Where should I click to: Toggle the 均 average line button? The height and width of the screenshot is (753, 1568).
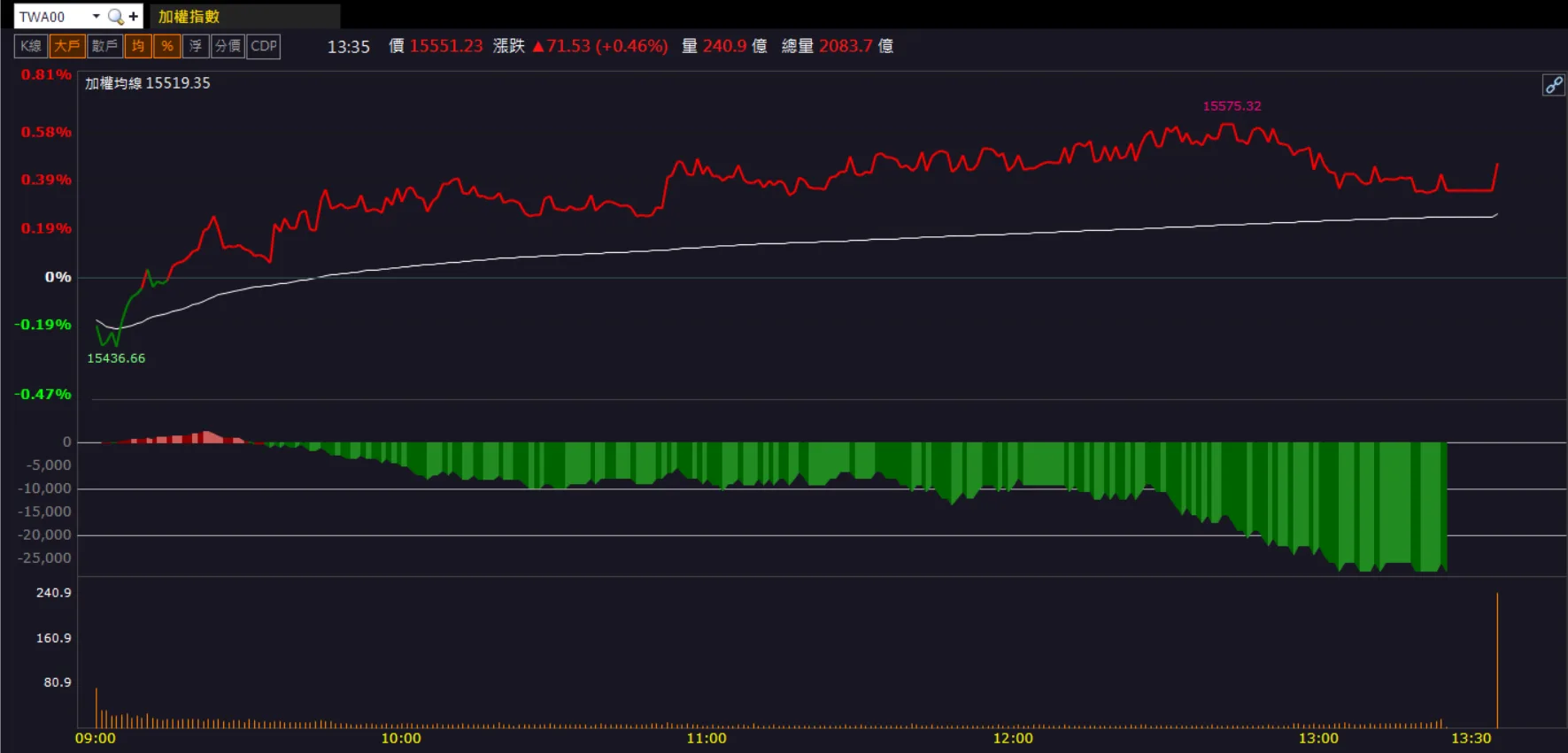(x=138, y=46)
